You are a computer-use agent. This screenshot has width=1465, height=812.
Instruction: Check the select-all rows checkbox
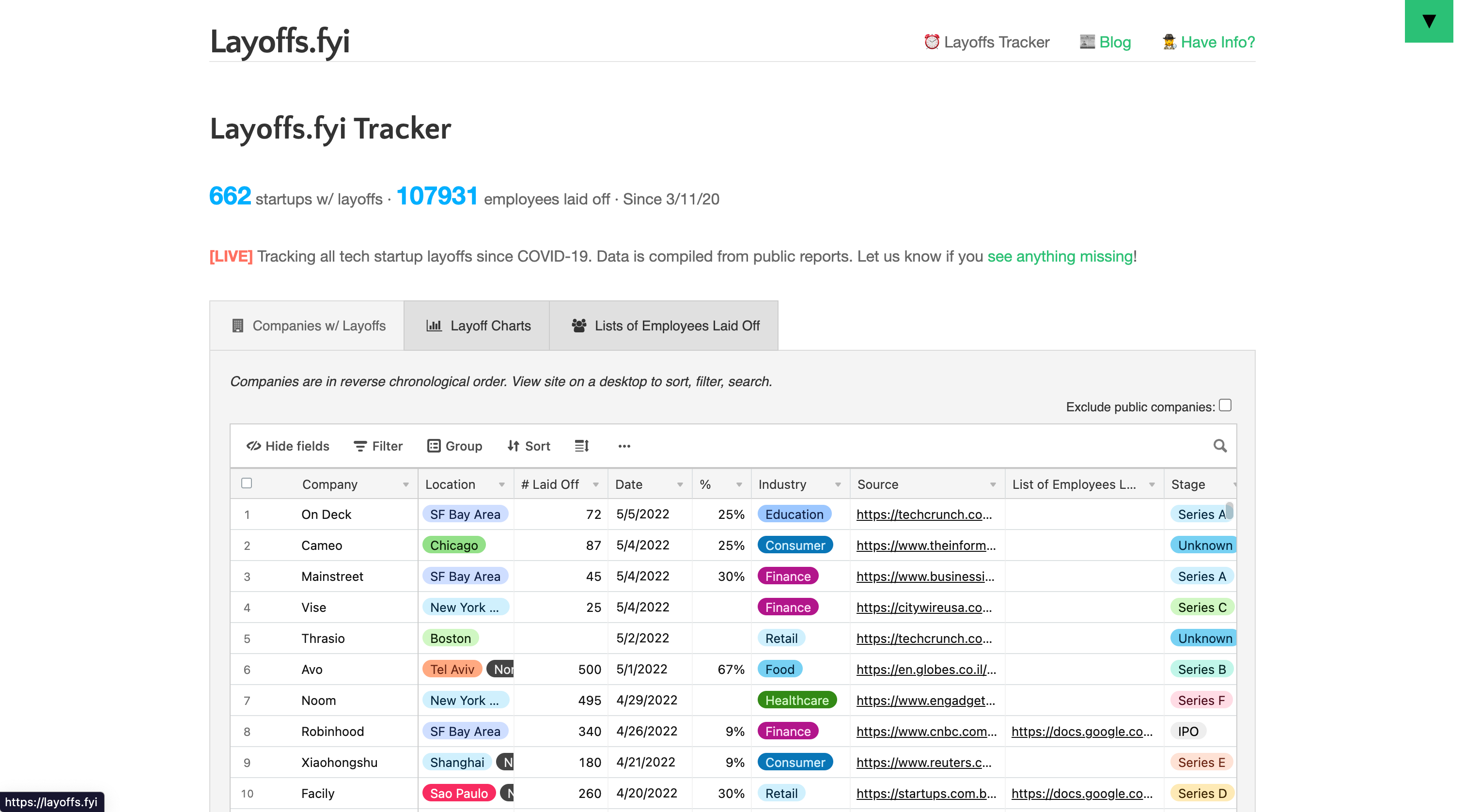tap(246, 483)
